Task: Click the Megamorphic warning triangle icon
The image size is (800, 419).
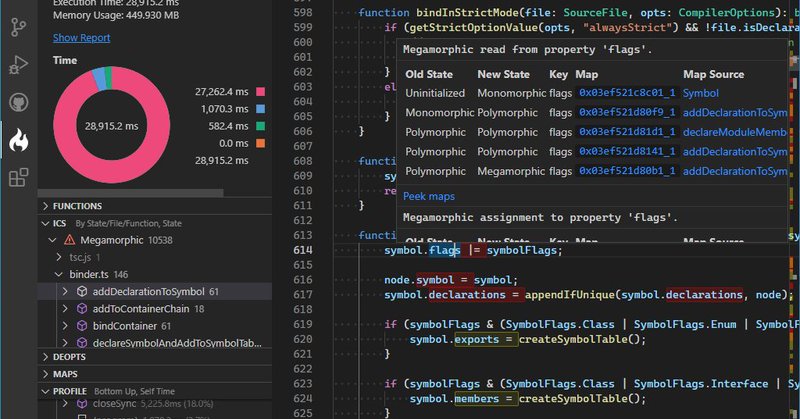Action: coord(69,240)
